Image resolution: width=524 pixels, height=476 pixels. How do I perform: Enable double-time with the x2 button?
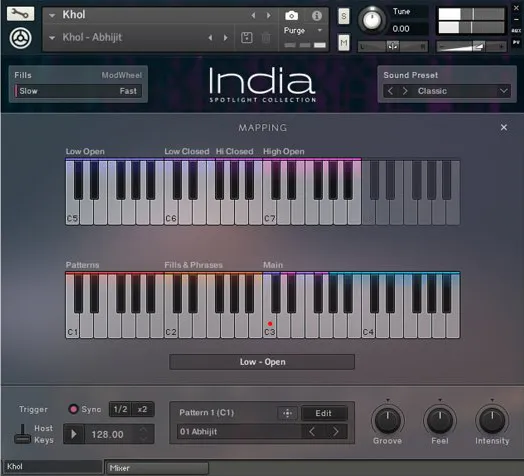tap(142, 409)
